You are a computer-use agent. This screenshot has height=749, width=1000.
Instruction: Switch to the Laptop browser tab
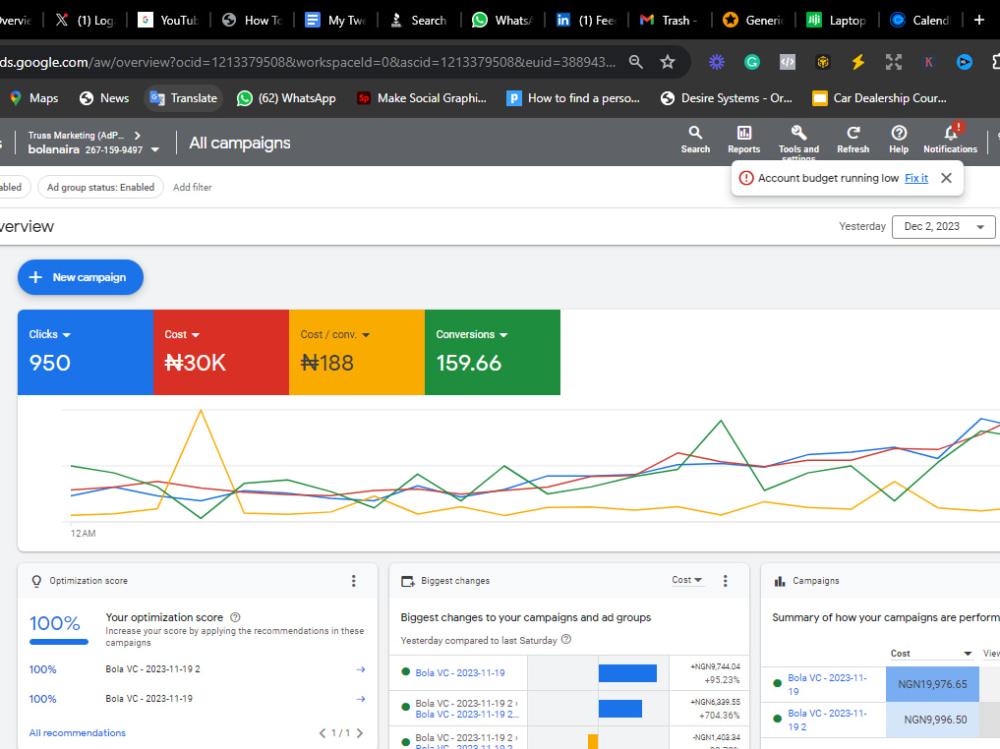(x=837, y=20)
